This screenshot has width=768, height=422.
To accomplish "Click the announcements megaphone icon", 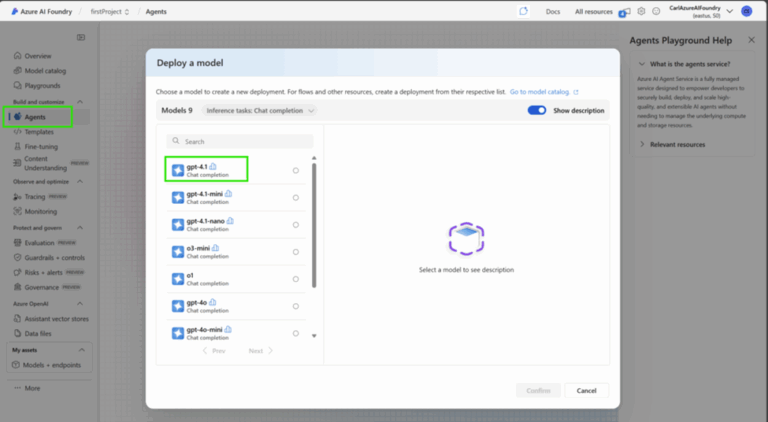I will (624, 12).
